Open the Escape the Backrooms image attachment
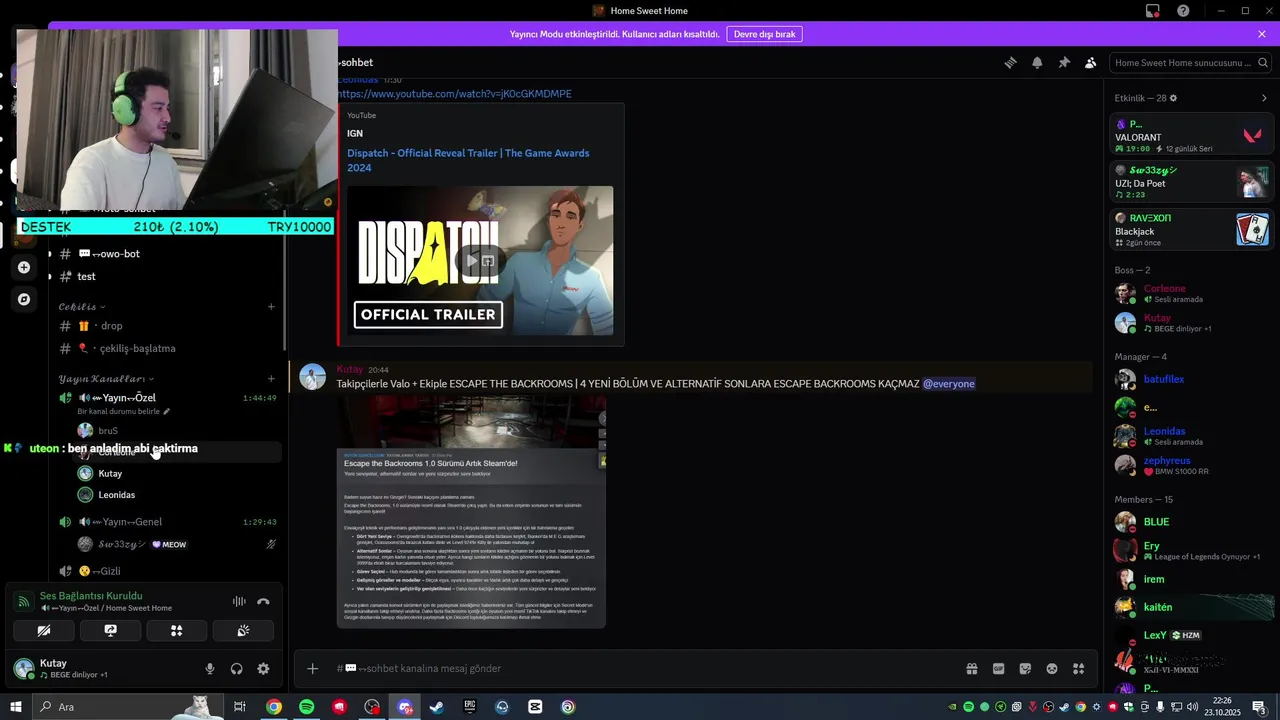Viewport: 1280px width, 720px height. click(x=471, y=511)
